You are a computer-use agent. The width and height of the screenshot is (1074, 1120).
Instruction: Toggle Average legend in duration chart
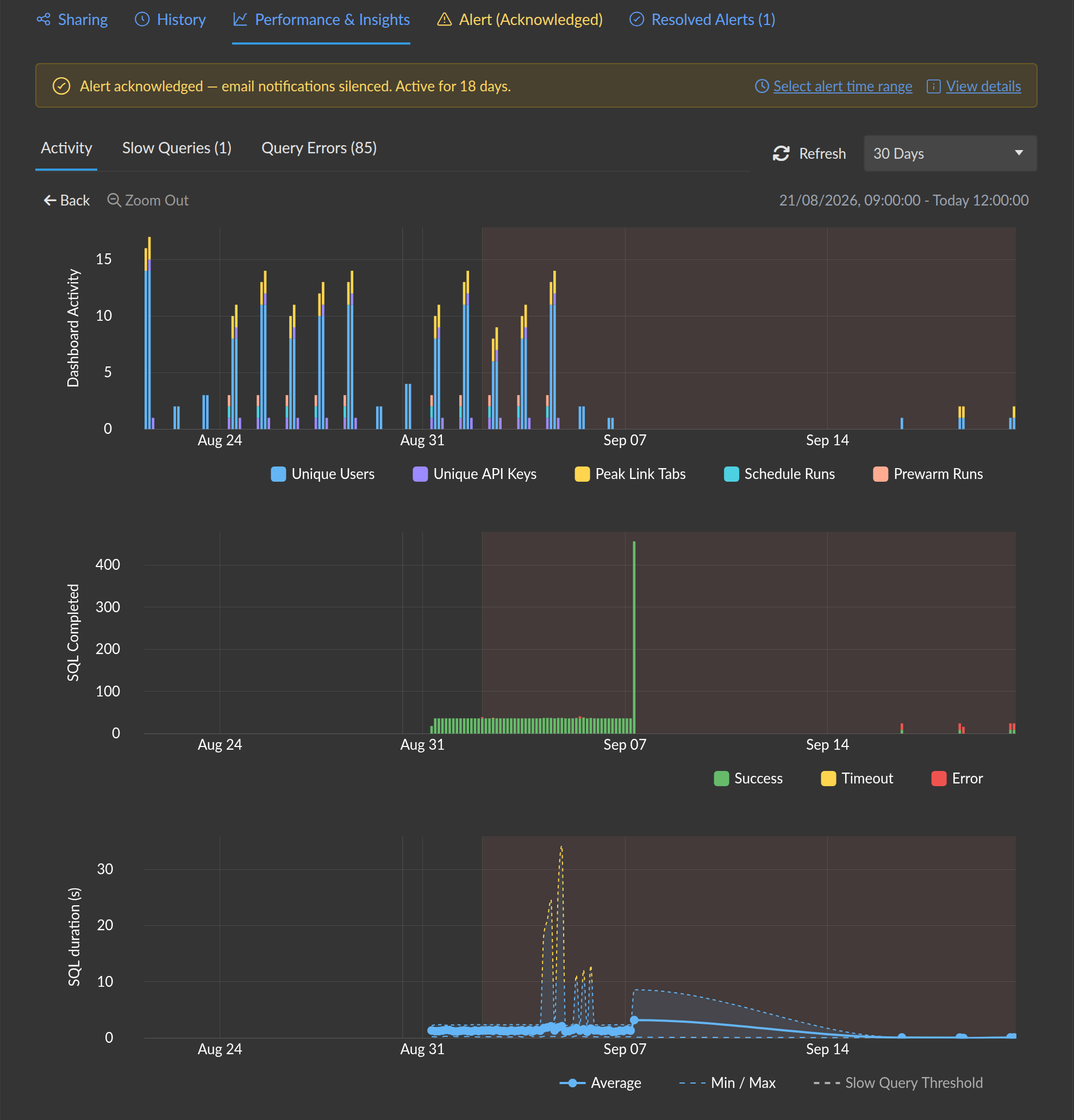601,1084
